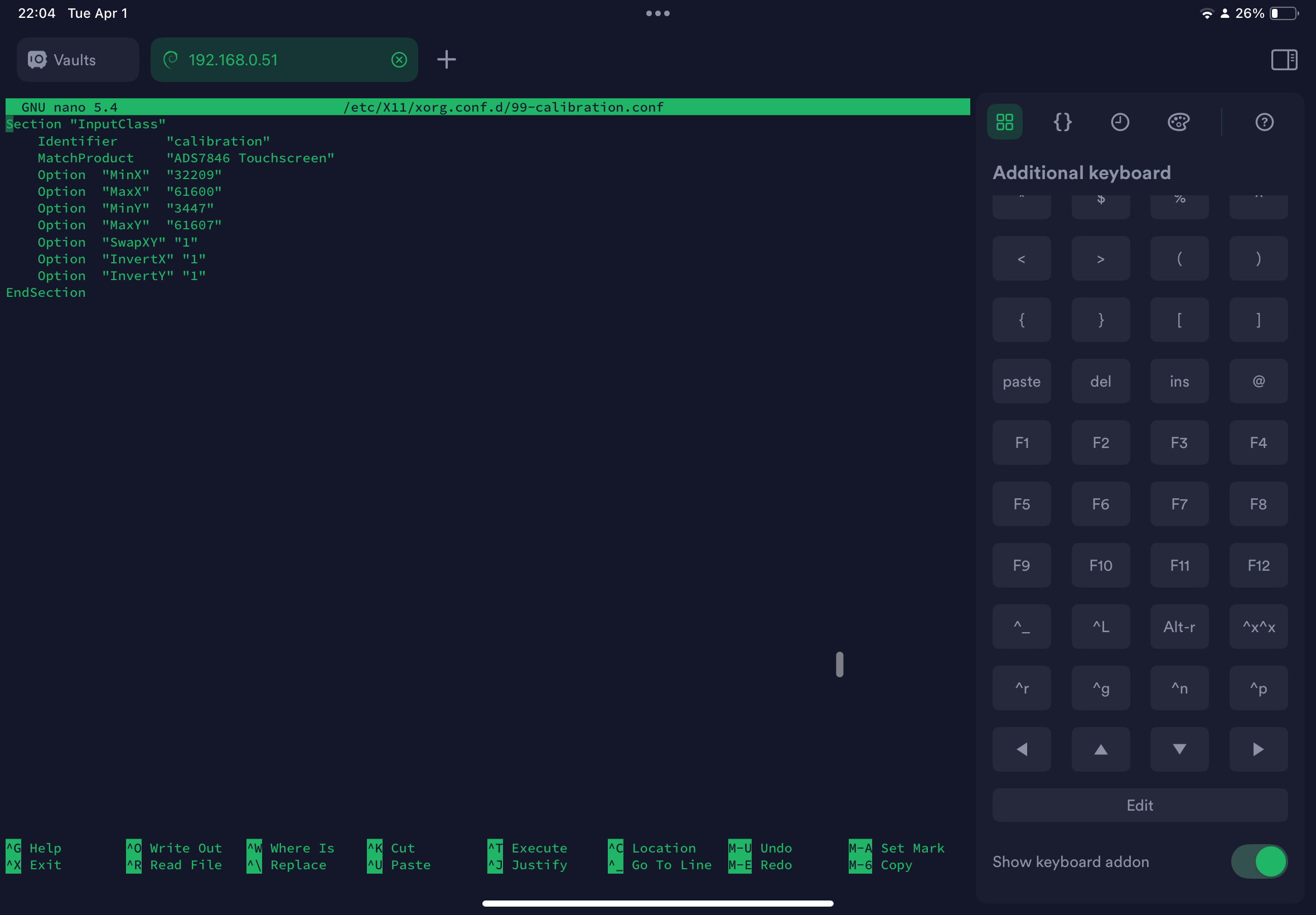Add a new terminal tab
The image size is (1316, 915).
pos(446,60)
